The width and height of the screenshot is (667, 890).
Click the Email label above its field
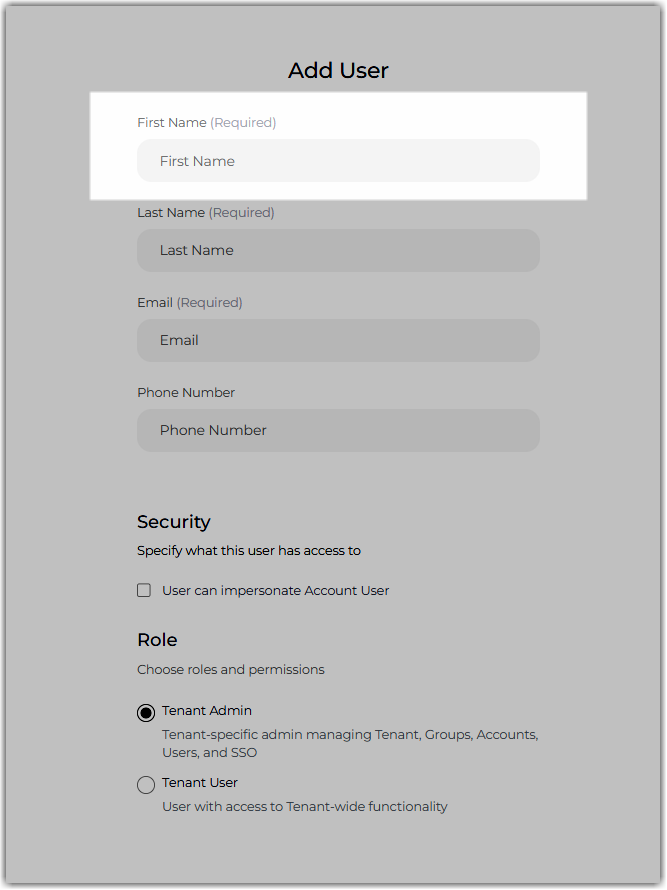tap(155, 303)
